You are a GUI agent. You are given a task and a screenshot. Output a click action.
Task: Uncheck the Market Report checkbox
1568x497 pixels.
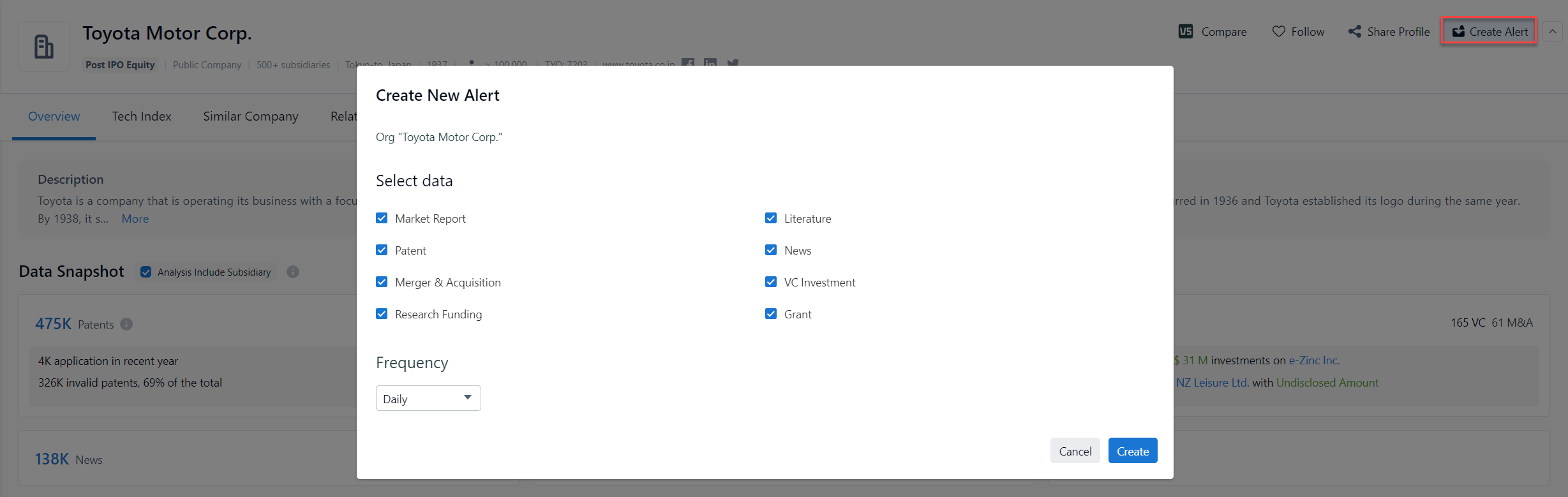(x=382, y=218)
